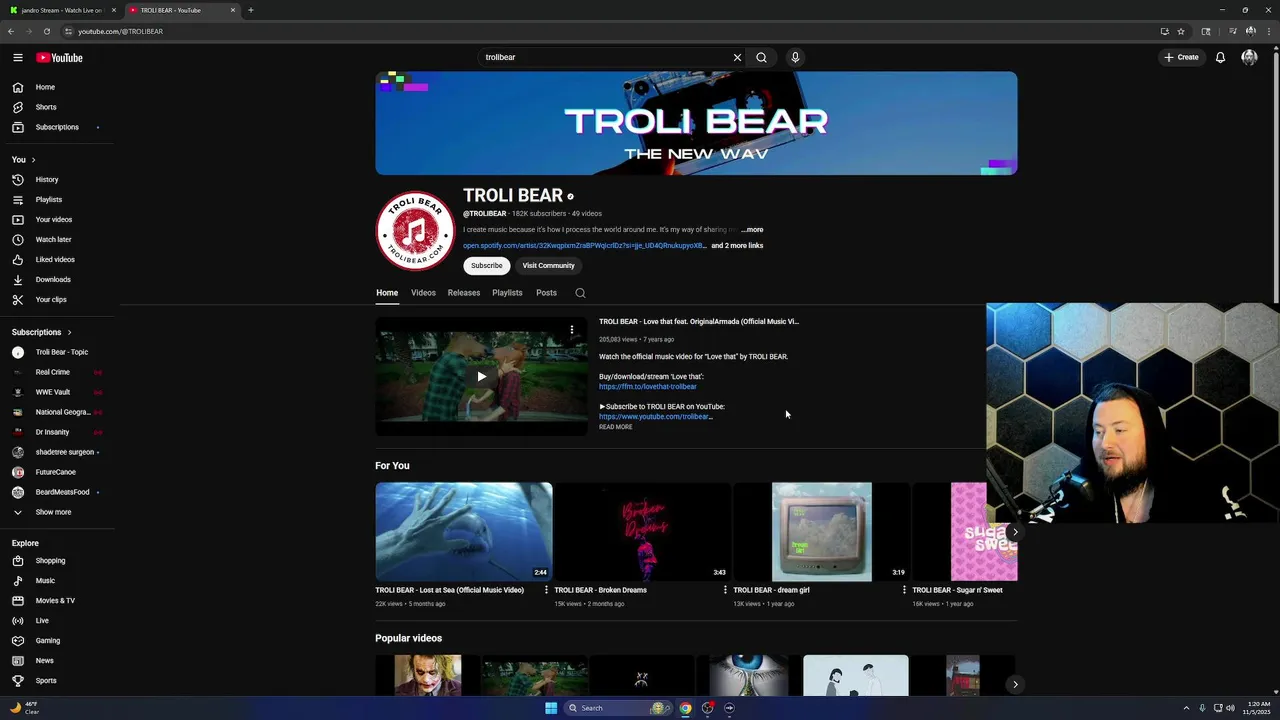Open the Spotify artist link

point(584,246)
